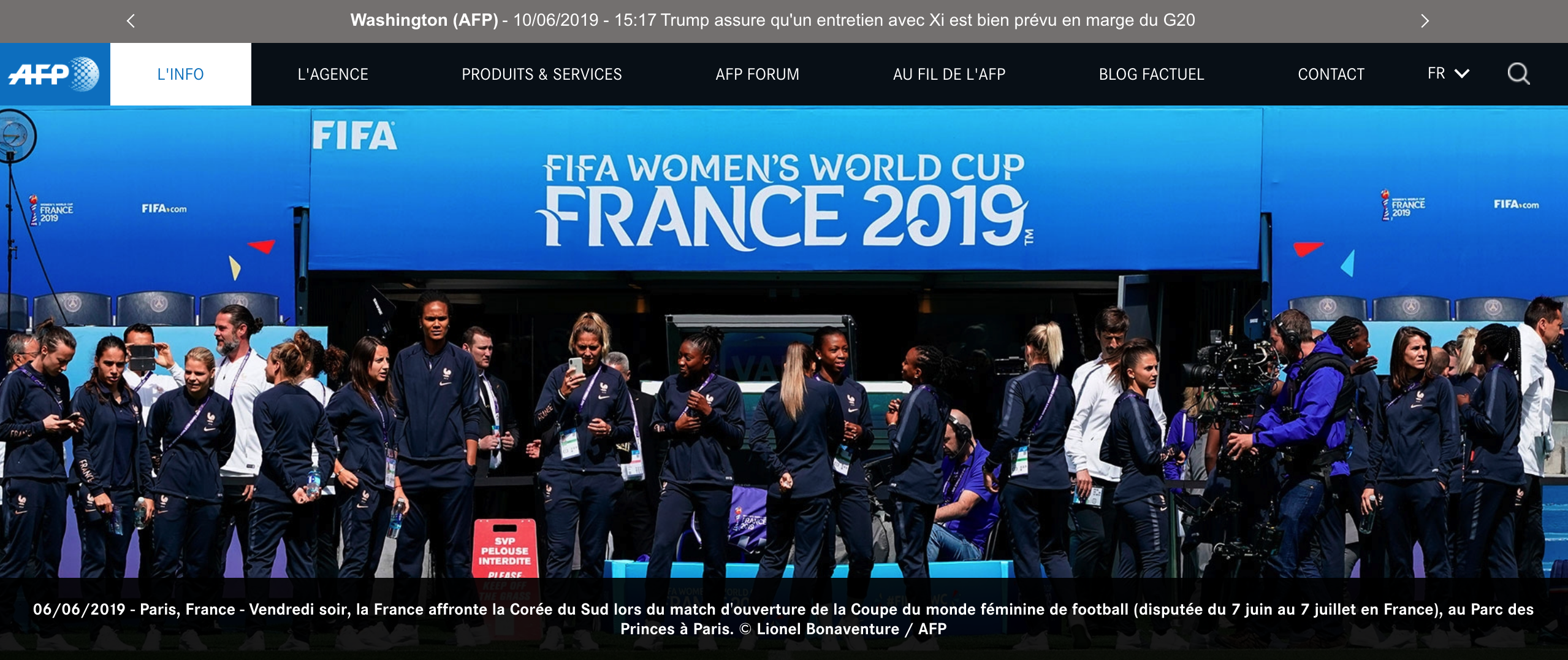Click the AFP globe logo
Viewport: 1568px width, 660px height.
55,74
